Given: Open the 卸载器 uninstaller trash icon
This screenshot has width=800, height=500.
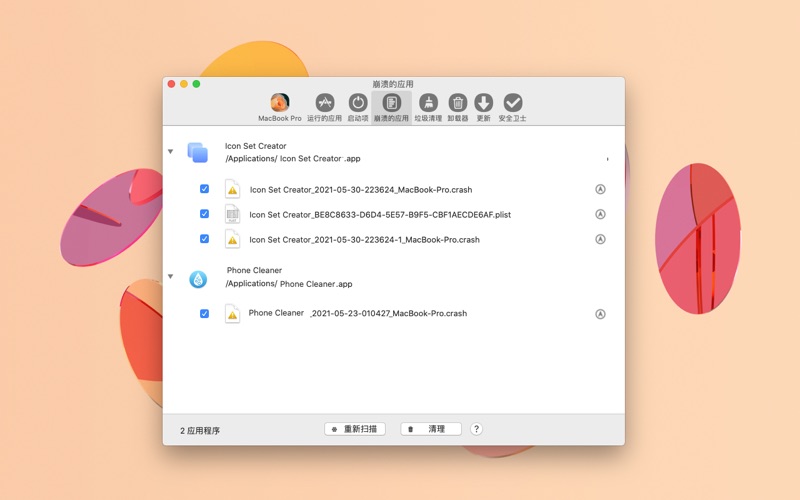Looking at the screenshot, I should [457, 103].
